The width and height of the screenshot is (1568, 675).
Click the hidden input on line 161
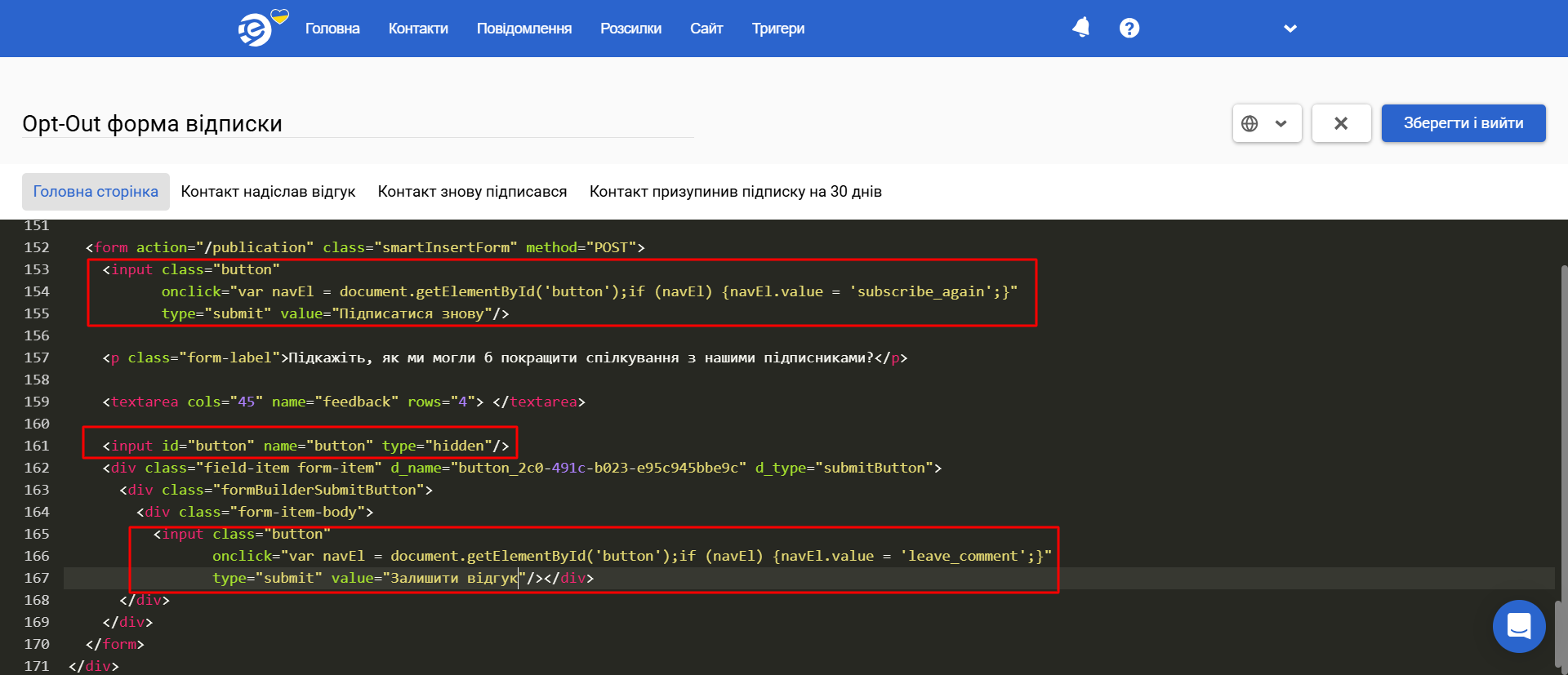pos(305,446)
